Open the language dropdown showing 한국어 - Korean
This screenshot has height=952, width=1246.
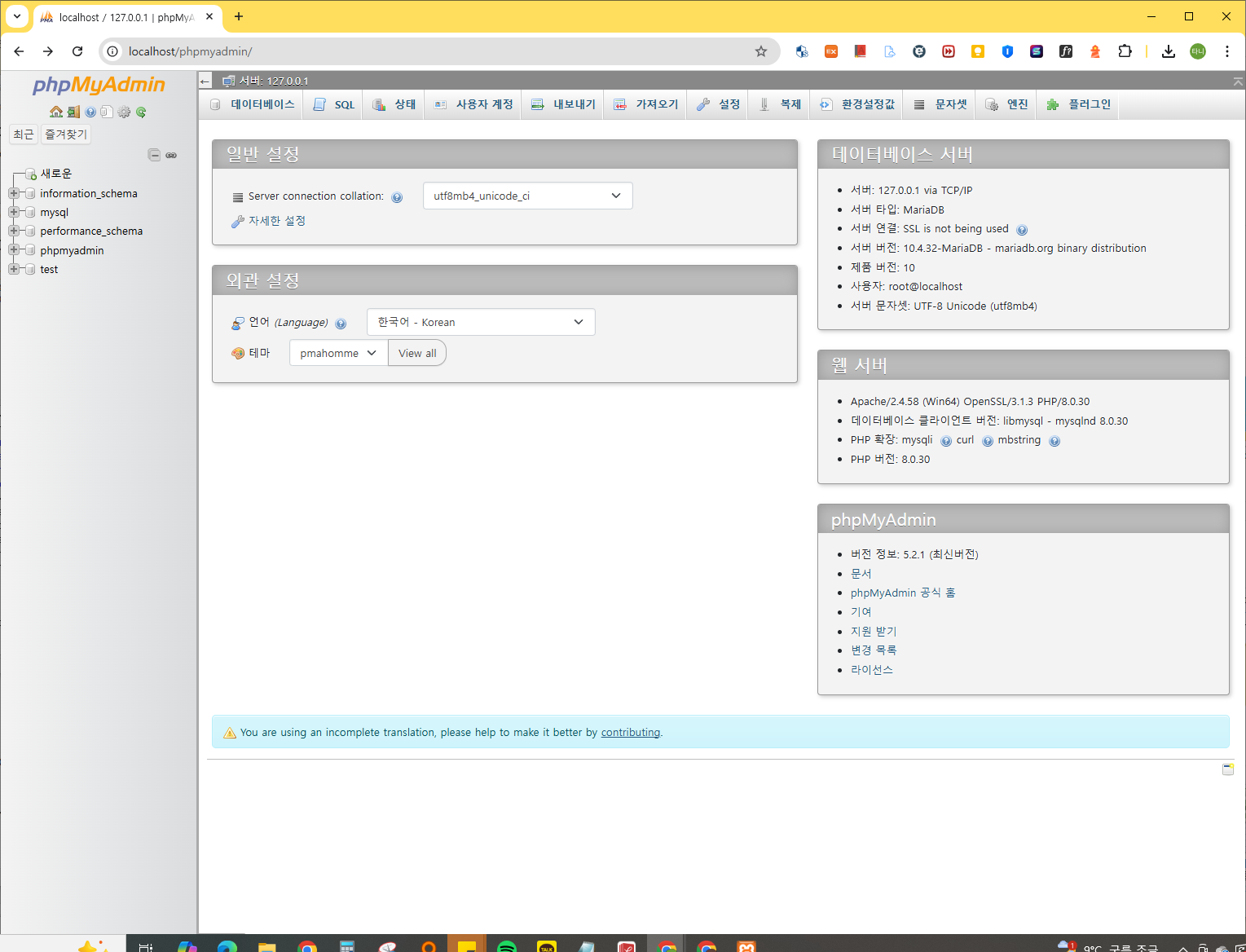tap(481, 322)
